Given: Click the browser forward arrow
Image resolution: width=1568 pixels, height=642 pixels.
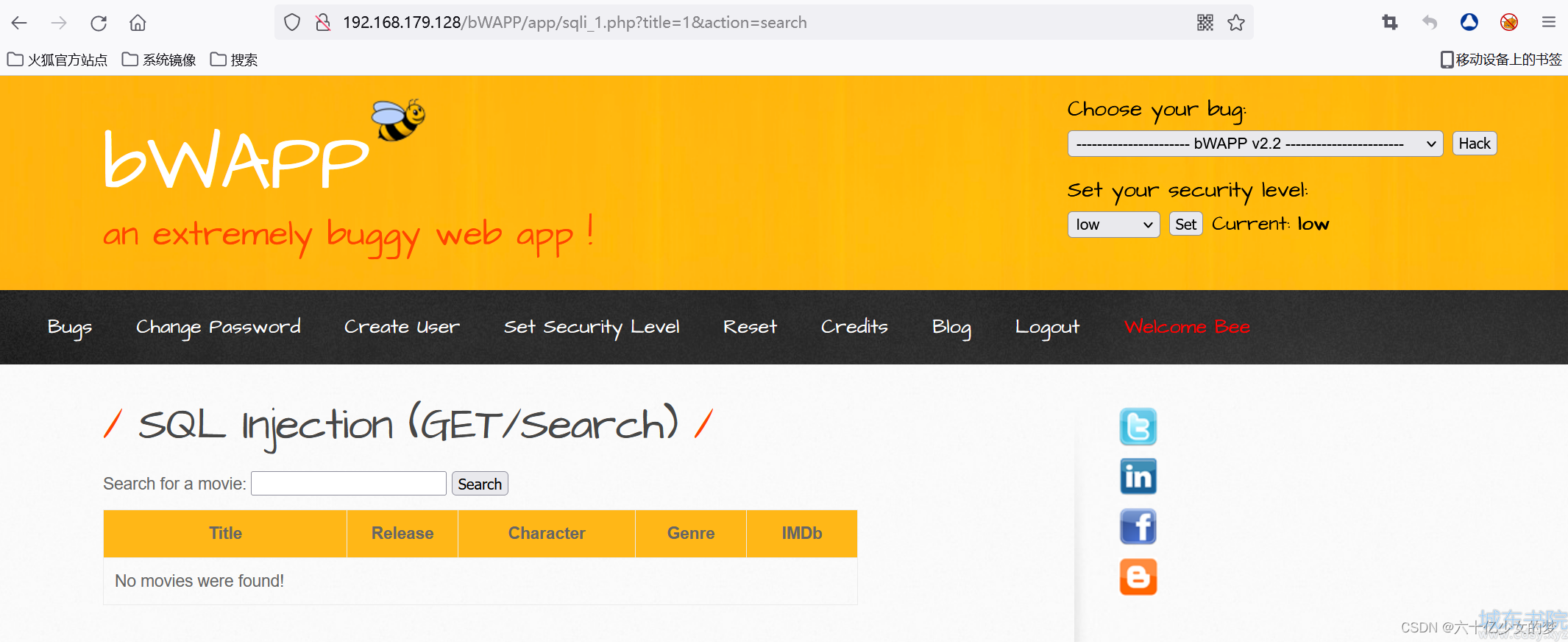Looking at the screenshot, I should coord(59,23).
